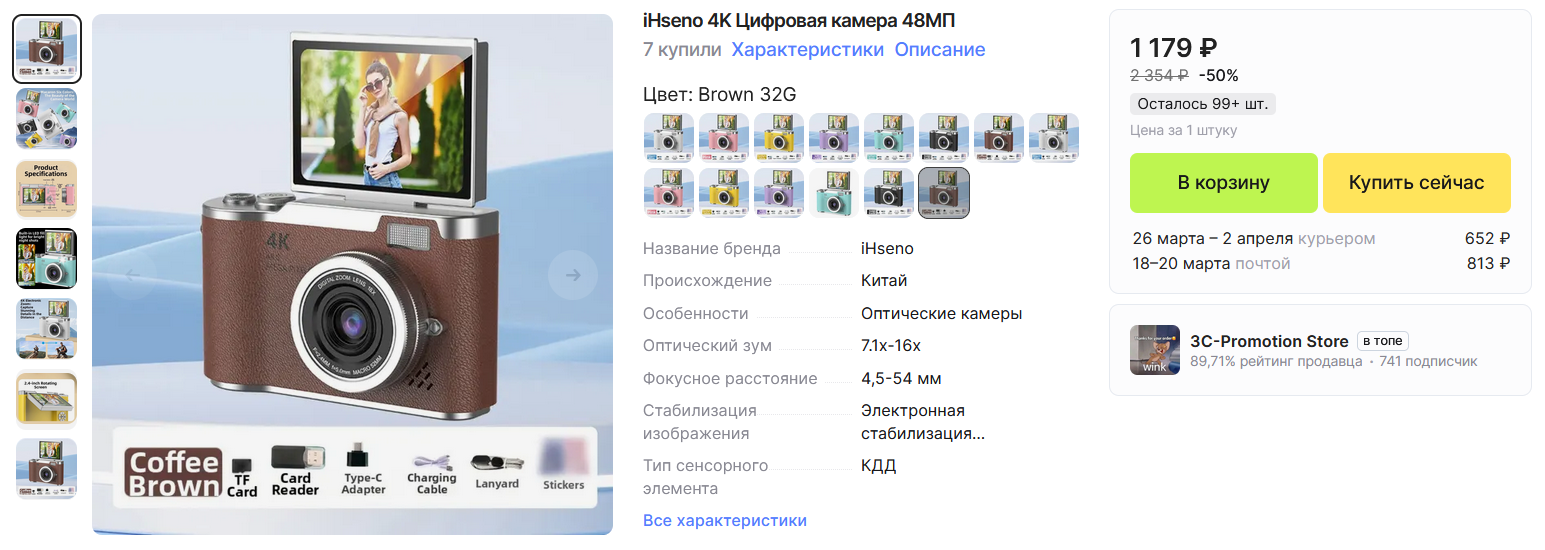
Task: Click the Купить сейчас button
Action: [1417, 183]
